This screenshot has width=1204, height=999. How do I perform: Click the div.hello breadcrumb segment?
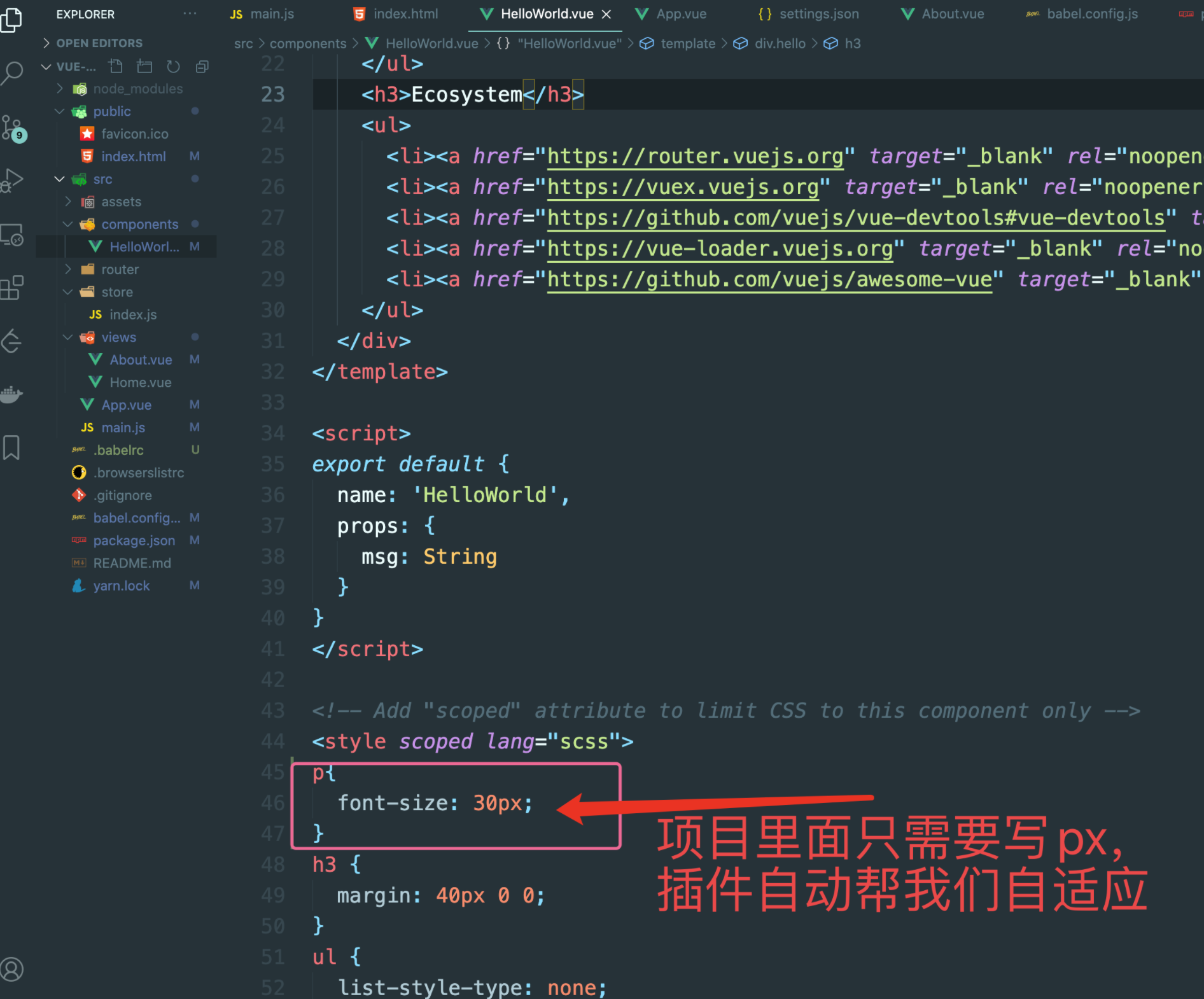pyautogui.click(x=769, y=43)
